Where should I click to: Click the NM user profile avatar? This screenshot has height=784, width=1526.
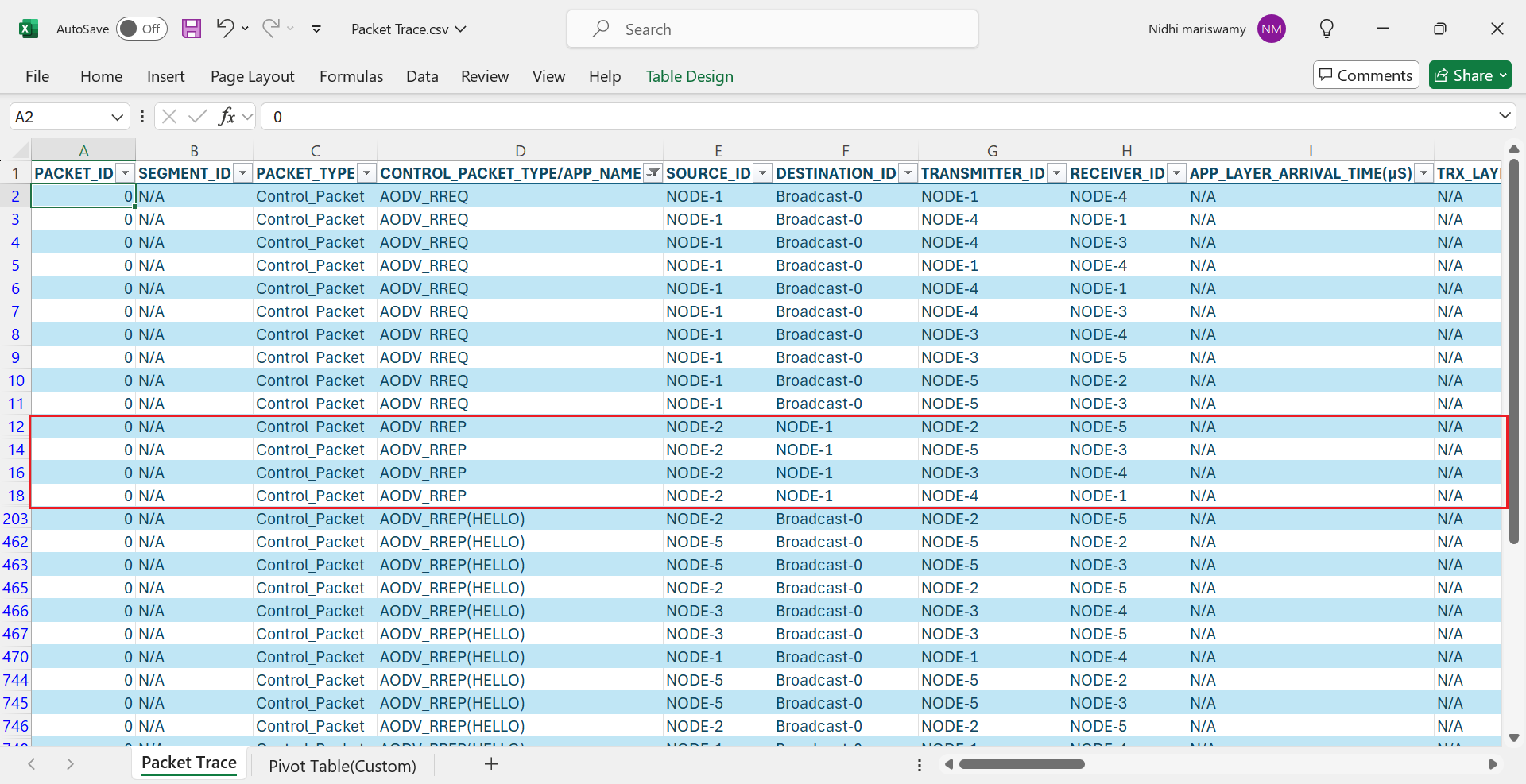[x=1271, y=29]
